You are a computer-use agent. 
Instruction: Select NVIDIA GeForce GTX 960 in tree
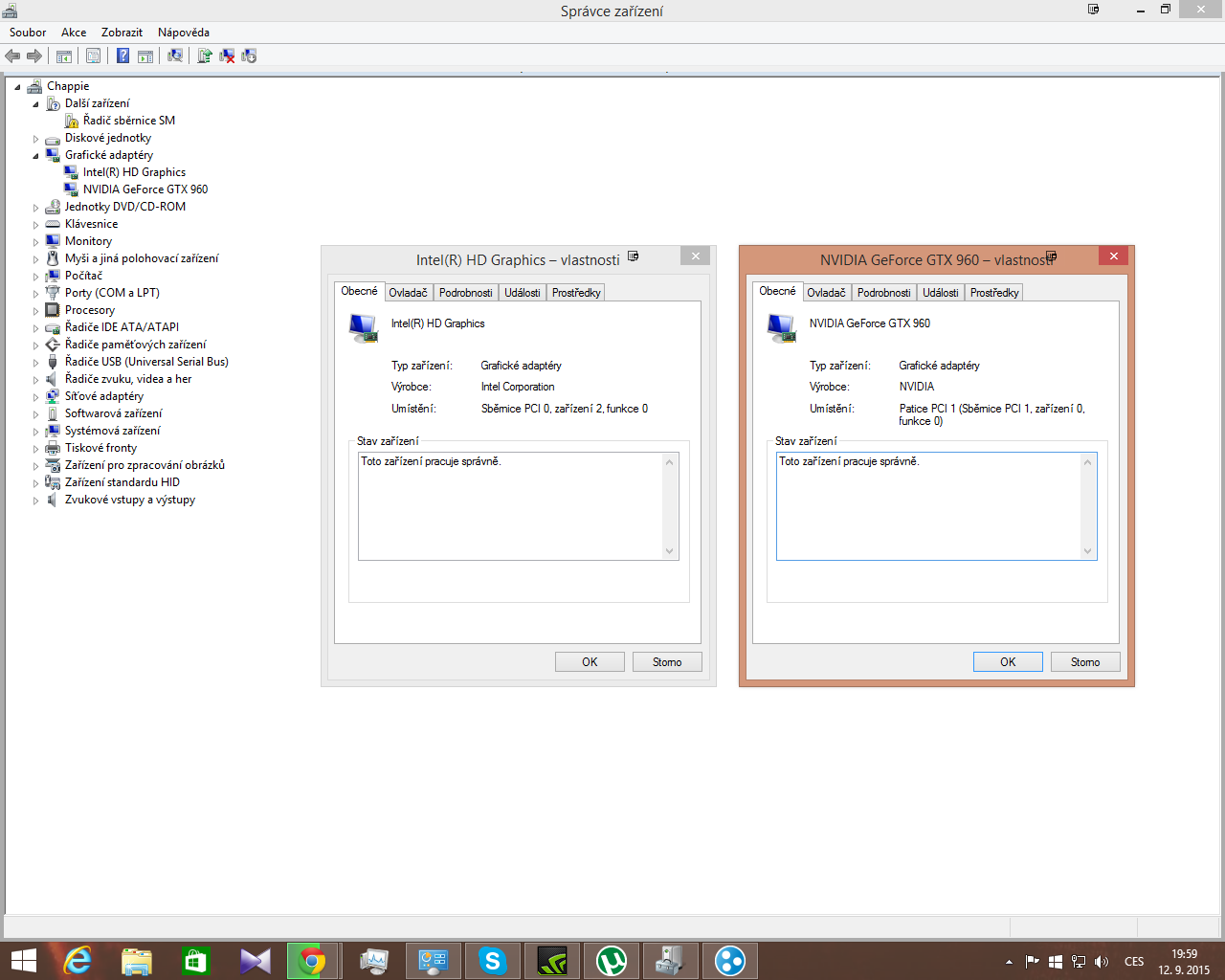point(145,189)
